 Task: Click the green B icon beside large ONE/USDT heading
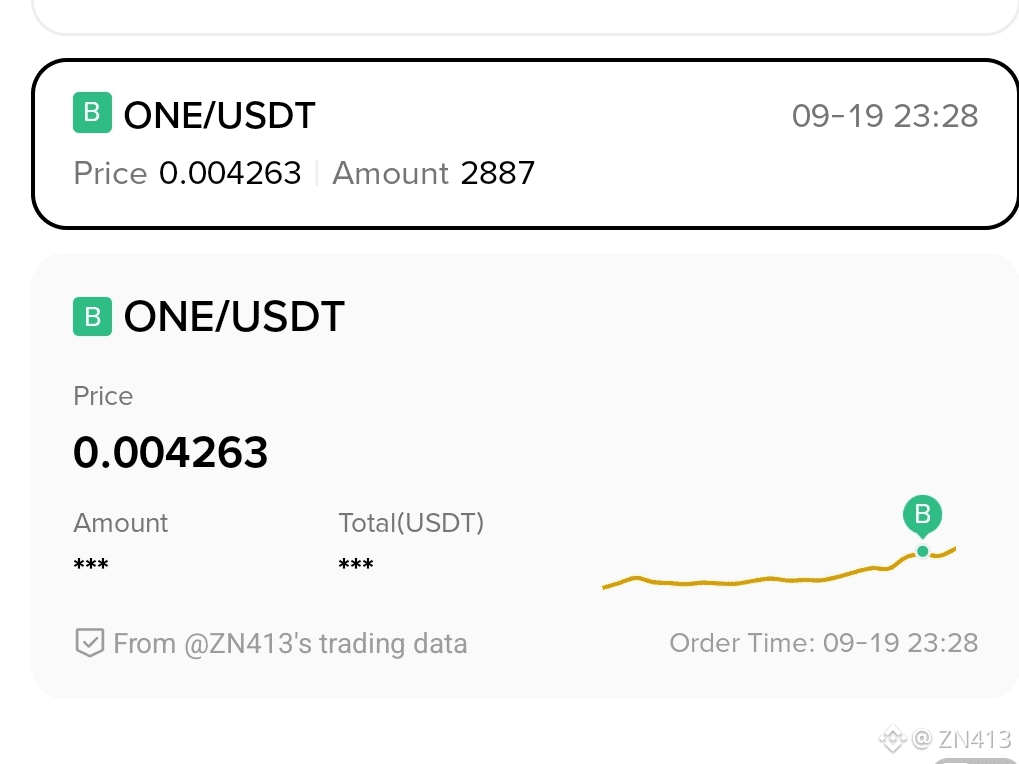click(x=92, y=316)
